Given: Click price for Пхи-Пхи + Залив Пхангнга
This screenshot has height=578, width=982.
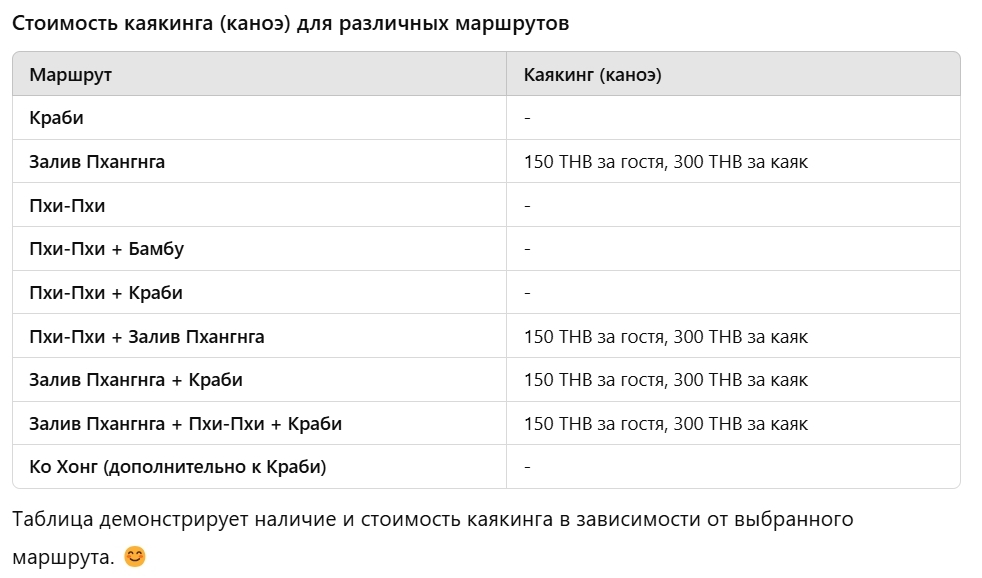Looking at the screenshot, I should click(666, 336).
